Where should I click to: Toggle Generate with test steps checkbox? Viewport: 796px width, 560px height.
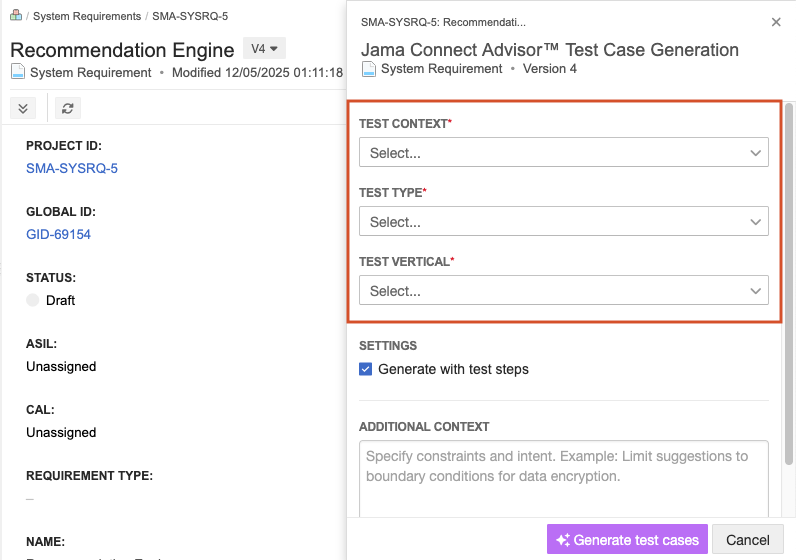pos(366,369)
